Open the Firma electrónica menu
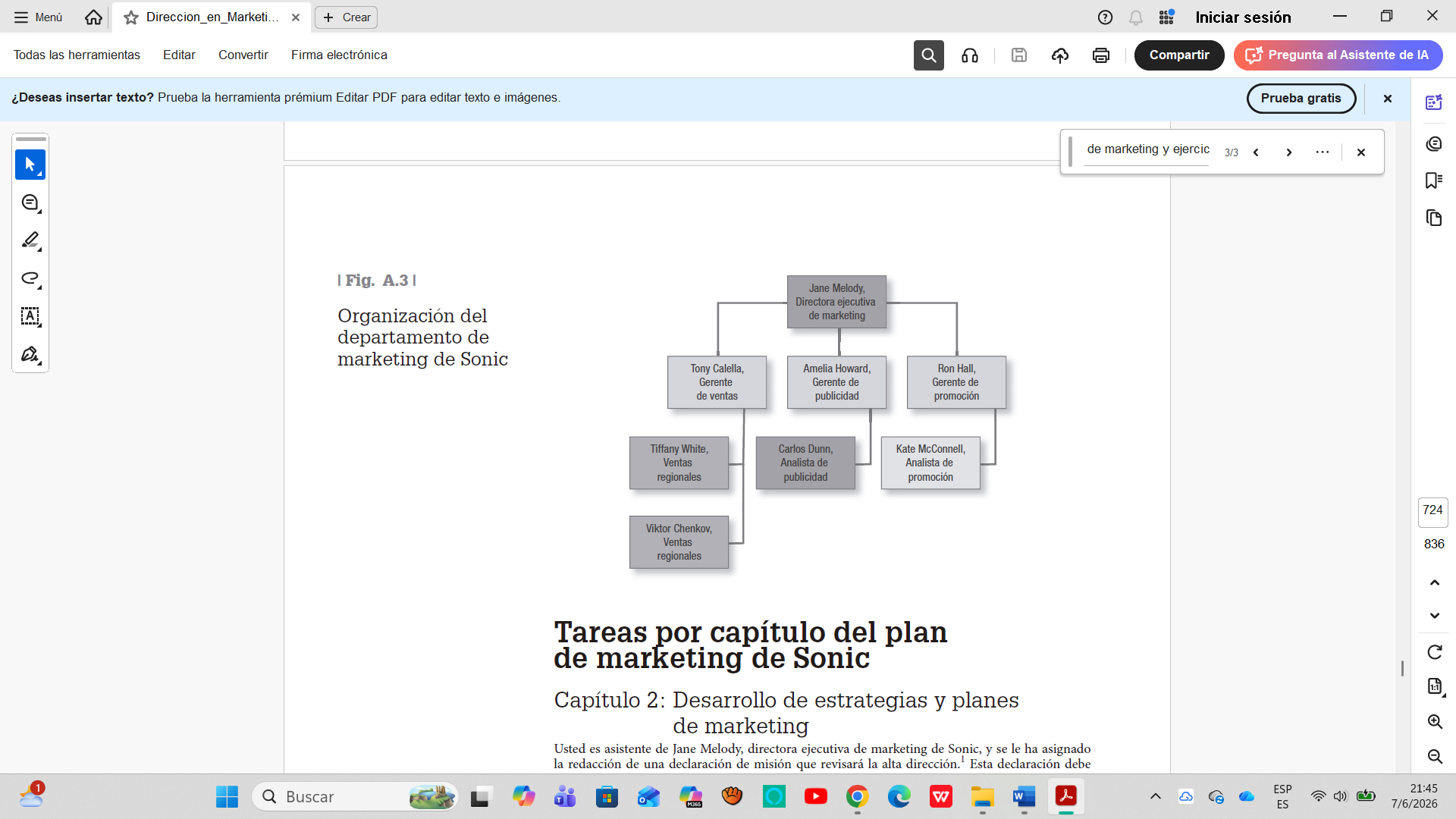Image resolution: width=1456 pixels, height=819 pixels. point(339,55)
